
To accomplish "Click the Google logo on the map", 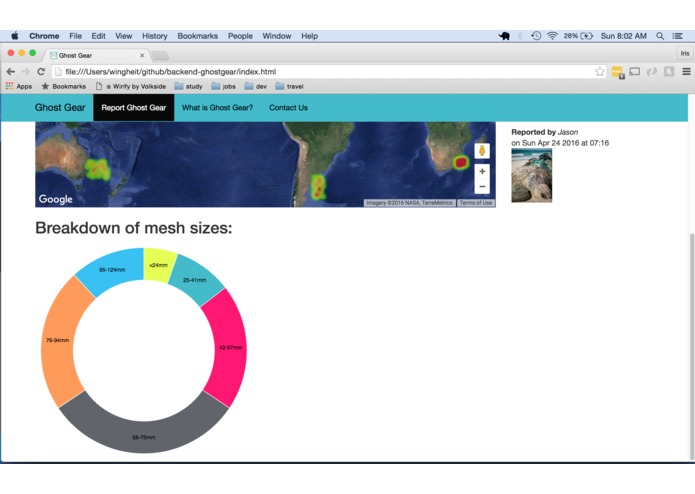I will click(x=55, y=199).
